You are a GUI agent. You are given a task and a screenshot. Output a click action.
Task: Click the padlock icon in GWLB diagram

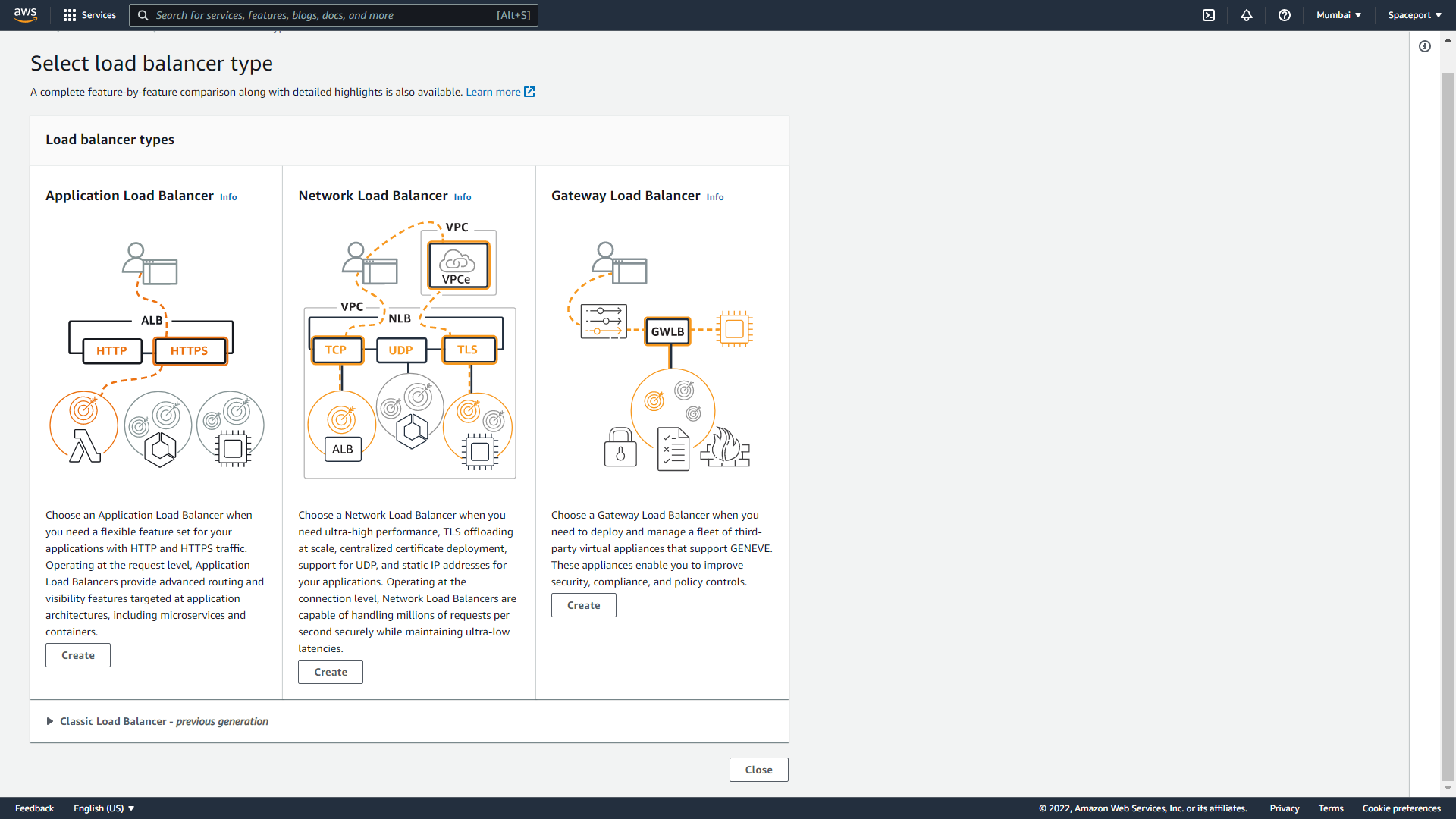coord(620,447)
